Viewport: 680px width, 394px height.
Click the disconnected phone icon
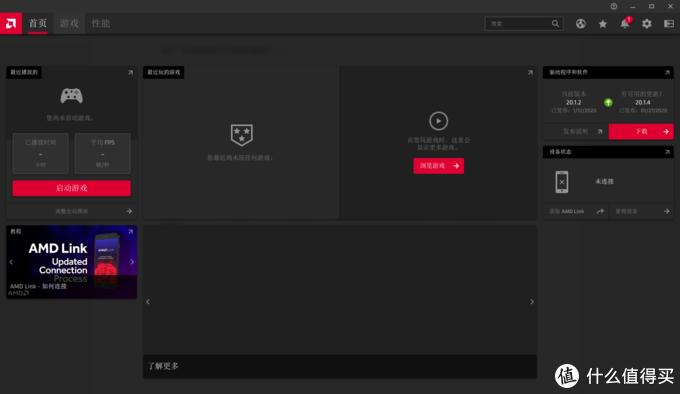tap(562, 182)
